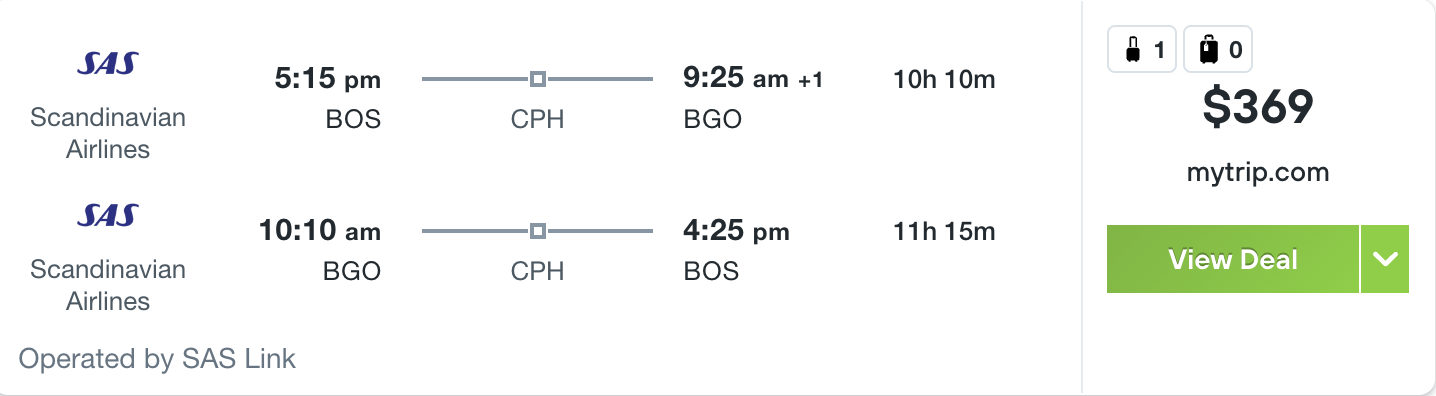The height and width of the screenshot is (396, 1436).
Task: Expand more booking options next to View Deal
Action: [1385, 259]
